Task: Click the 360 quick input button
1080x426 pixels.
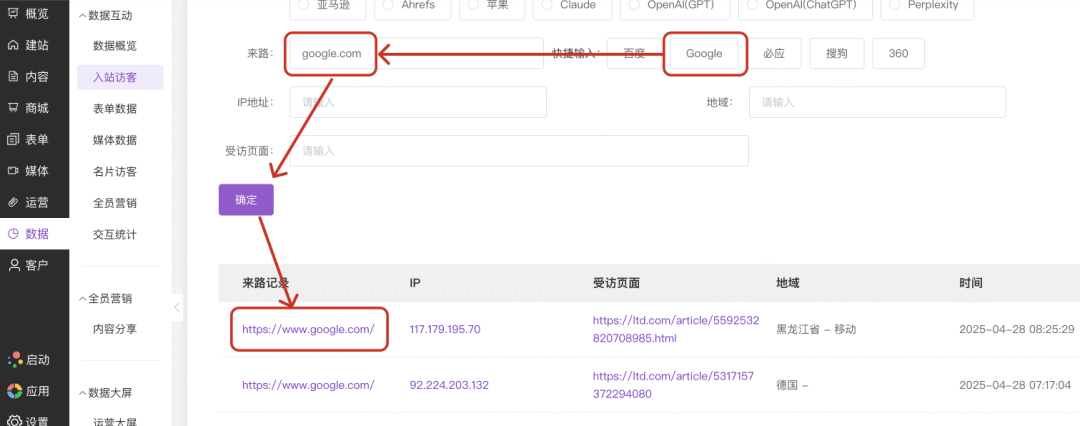Action: tap(898, 53)
